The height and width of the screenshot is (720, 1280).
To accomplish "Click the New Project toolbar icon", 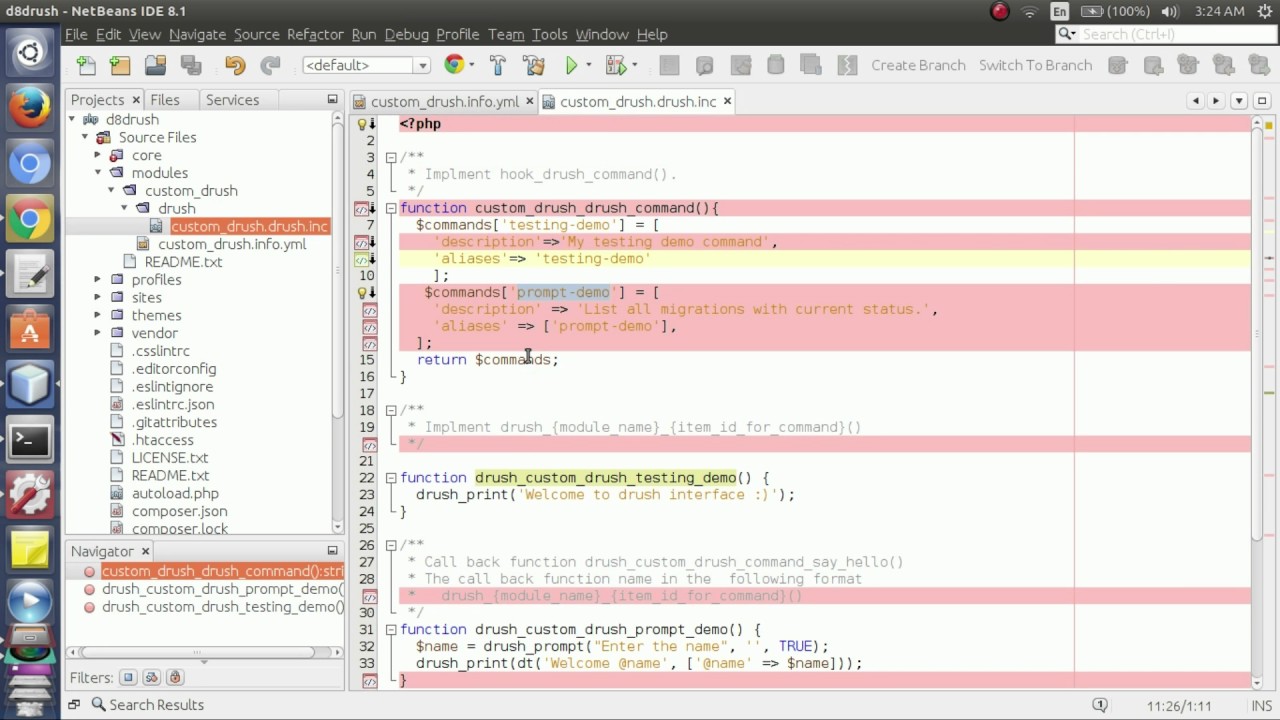I will click(120, 66).
